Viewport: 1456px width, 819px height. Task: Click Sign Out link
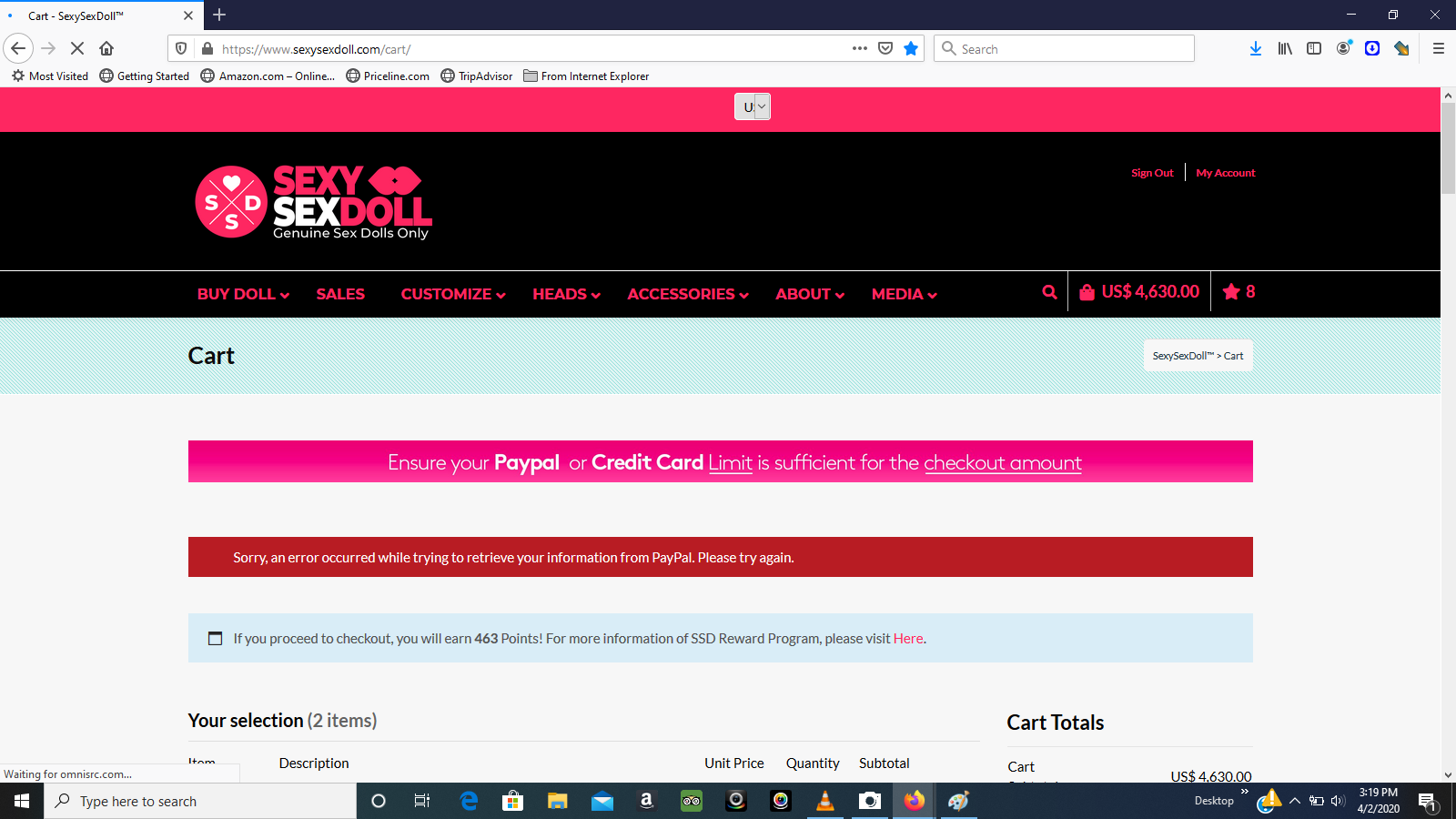(x=1152, y=173)
